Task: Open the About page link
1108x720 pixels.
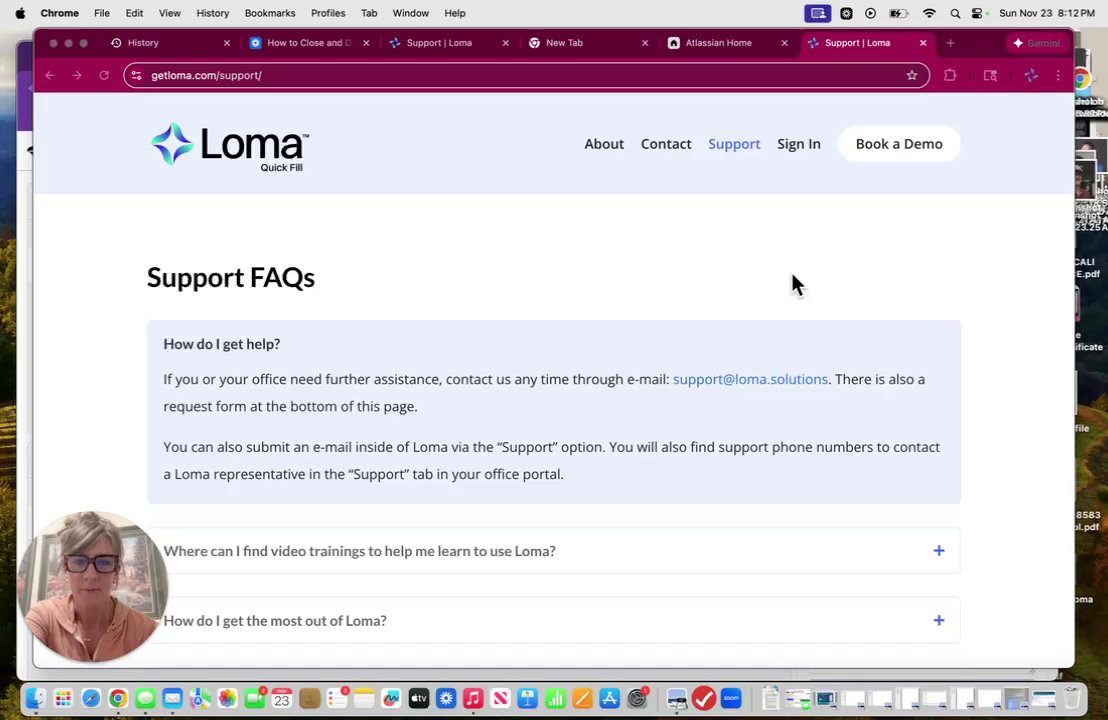Action: click(x=603, y=143)
